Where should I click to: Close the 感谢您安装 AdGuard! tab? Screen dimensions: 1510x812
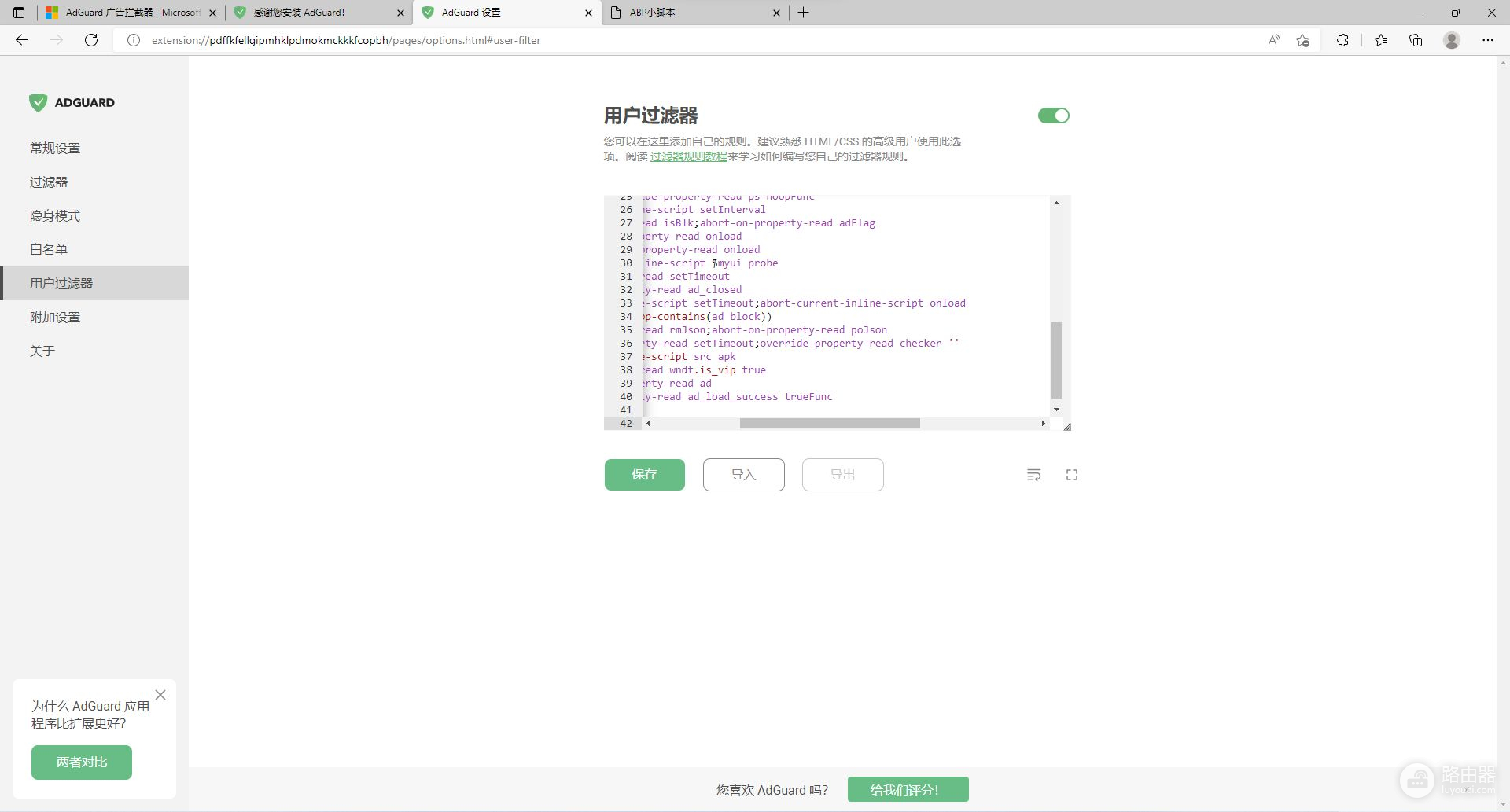400,13
